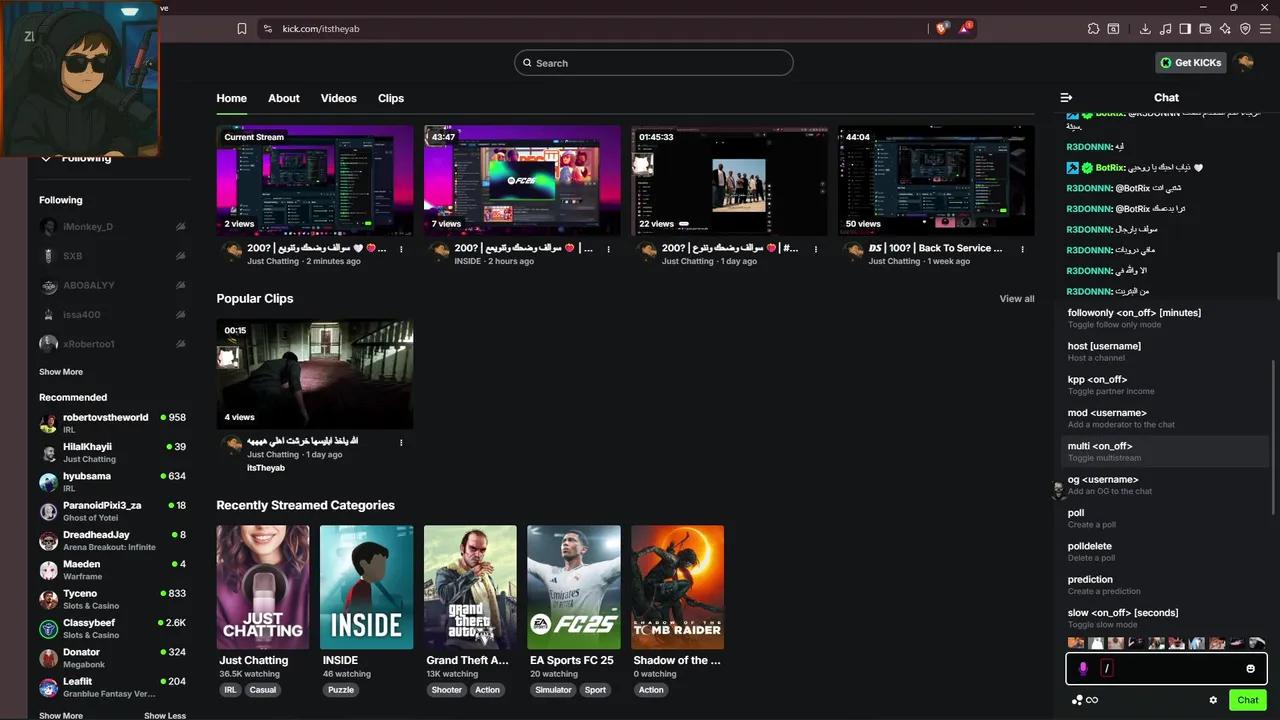Open the media control music note icon
This screenshot has height=720, width=1280.
[x=1165, y=29]
